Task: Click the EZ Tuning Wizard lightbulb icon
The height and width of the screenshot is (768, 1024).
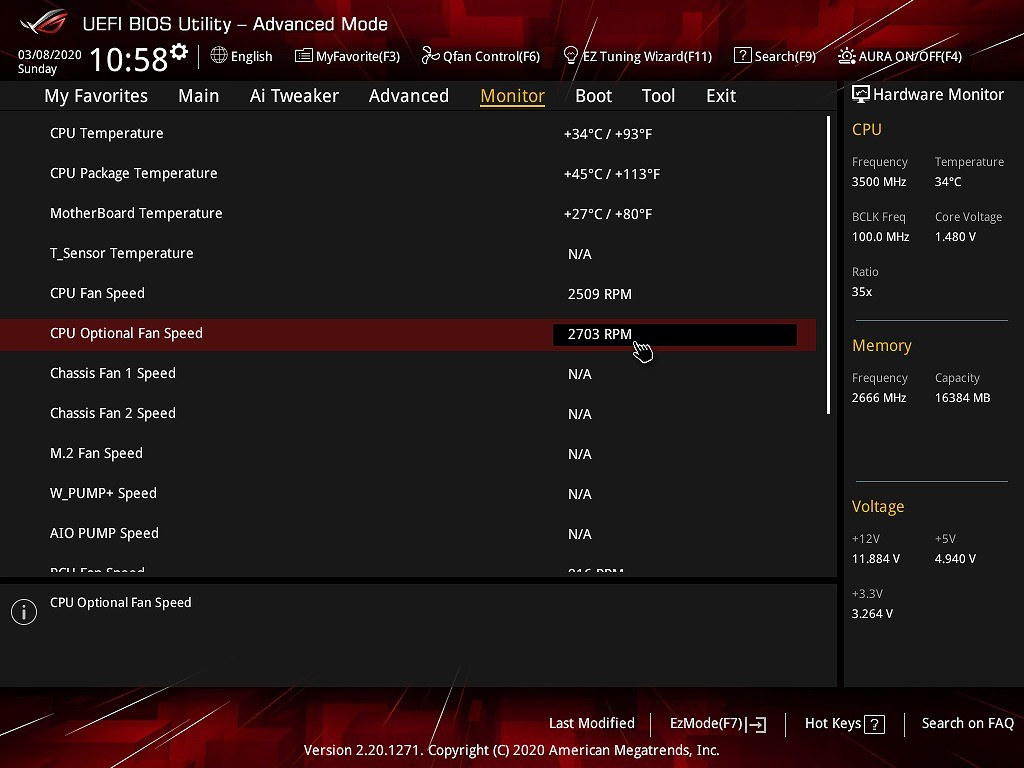Action: pyautogui.click(x=571, y=56)
